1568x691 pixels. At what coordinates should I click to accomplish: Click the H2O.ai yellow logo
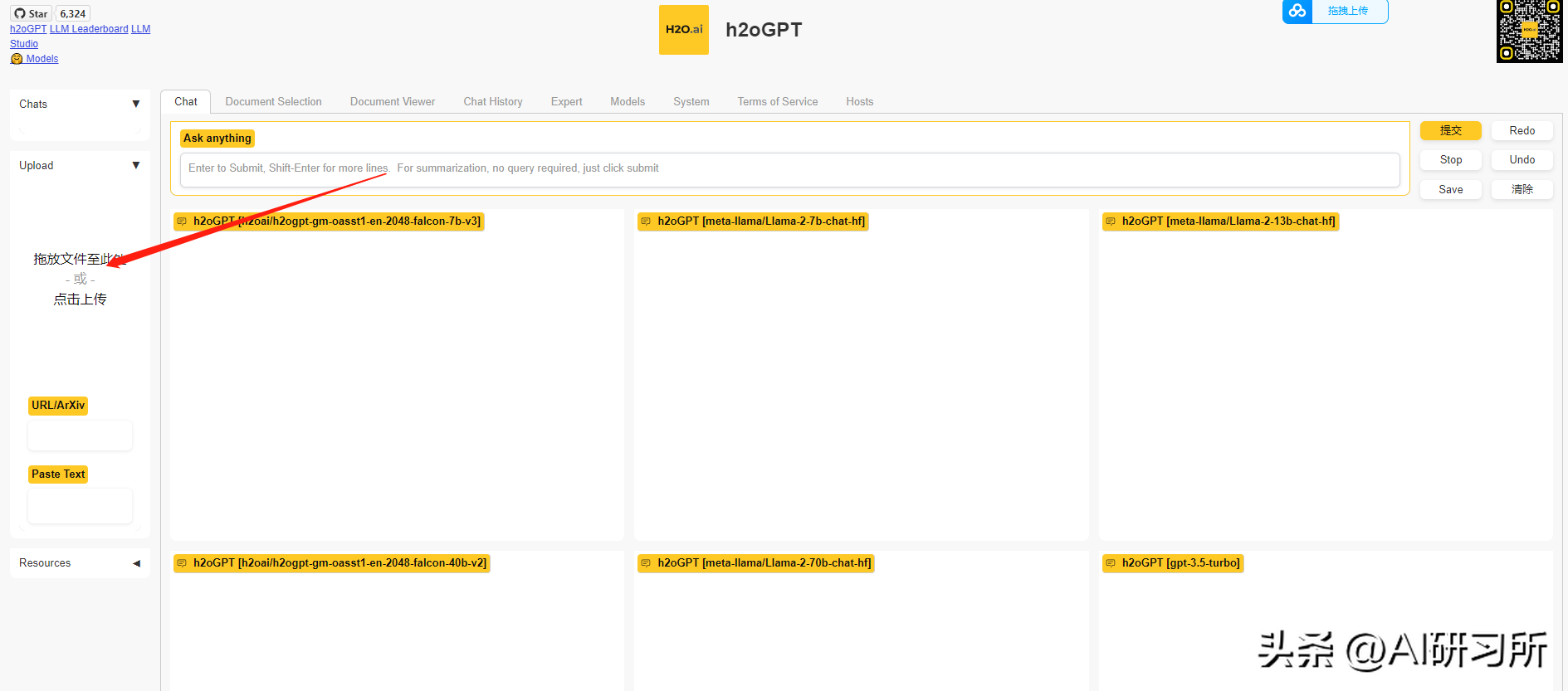(684, 30)
